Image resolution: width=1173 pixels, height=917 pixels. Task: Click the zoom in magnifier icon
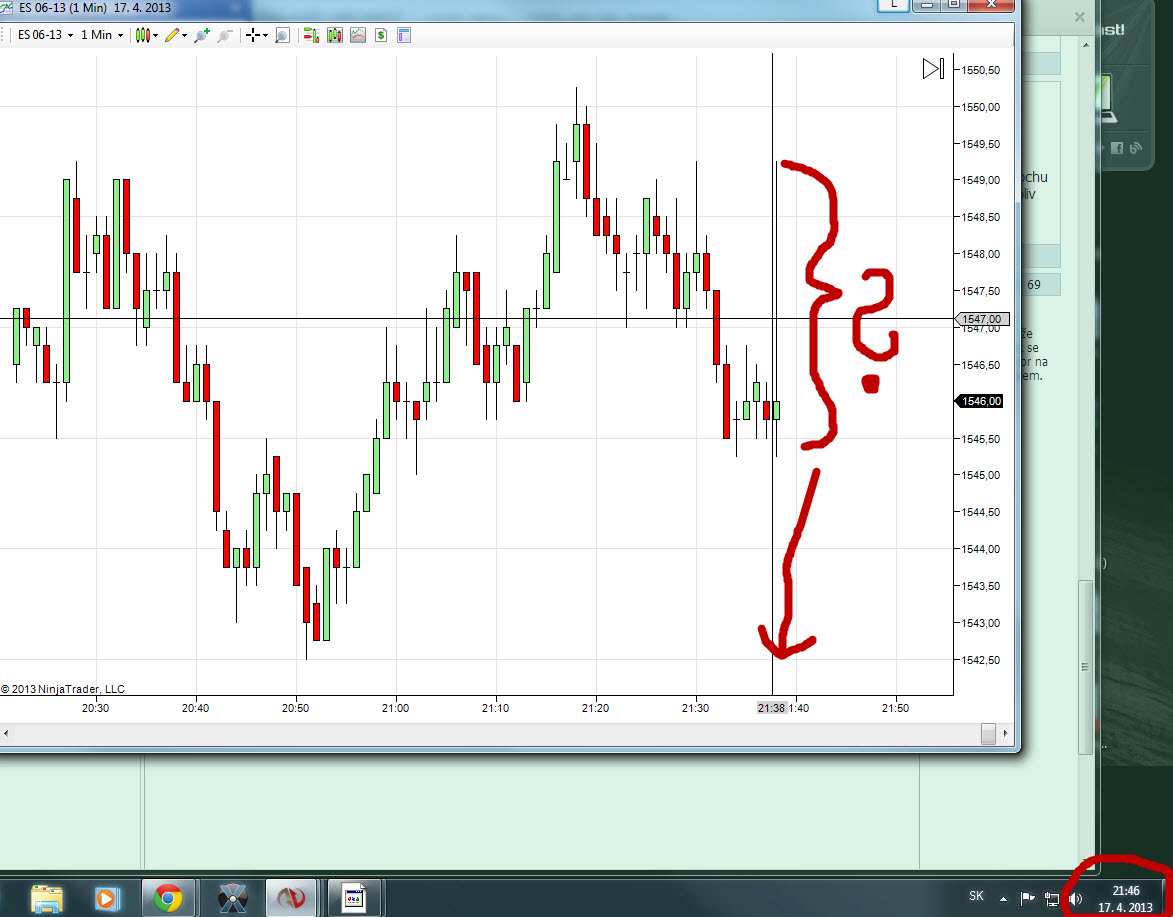coord(201,35)
